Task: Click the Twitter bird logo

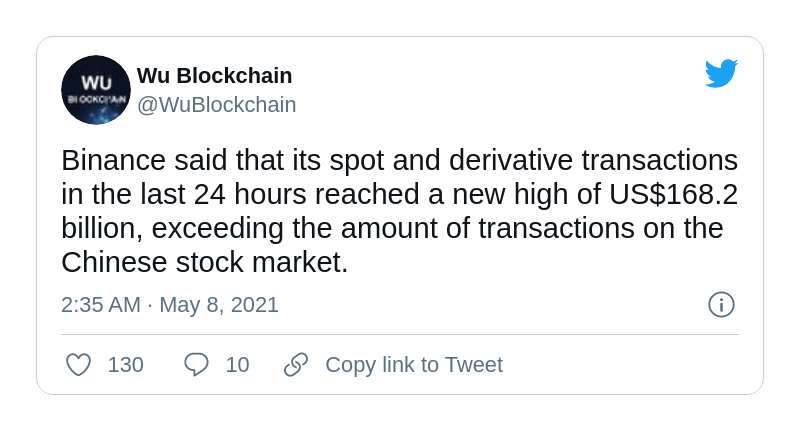Action: [x=721, y=73]
